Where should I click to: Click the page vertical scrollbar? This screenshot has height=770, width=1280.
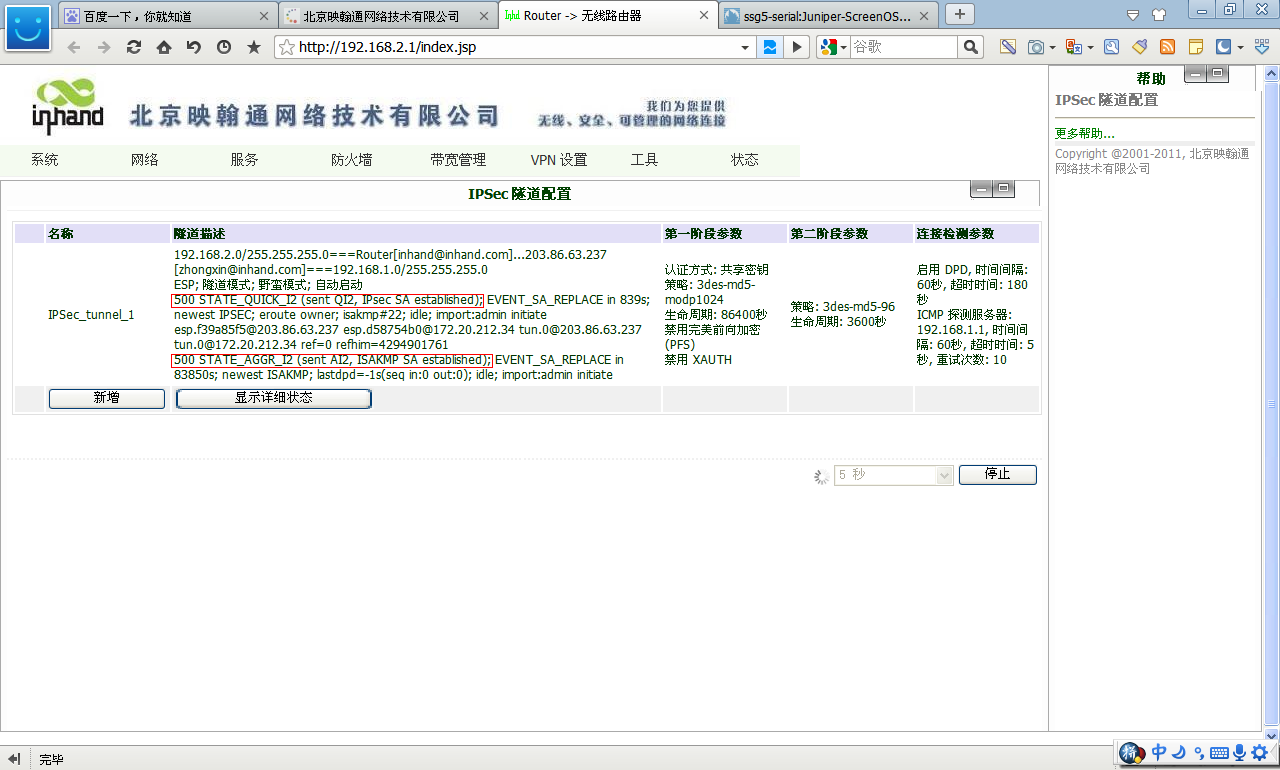[1272, 400]
